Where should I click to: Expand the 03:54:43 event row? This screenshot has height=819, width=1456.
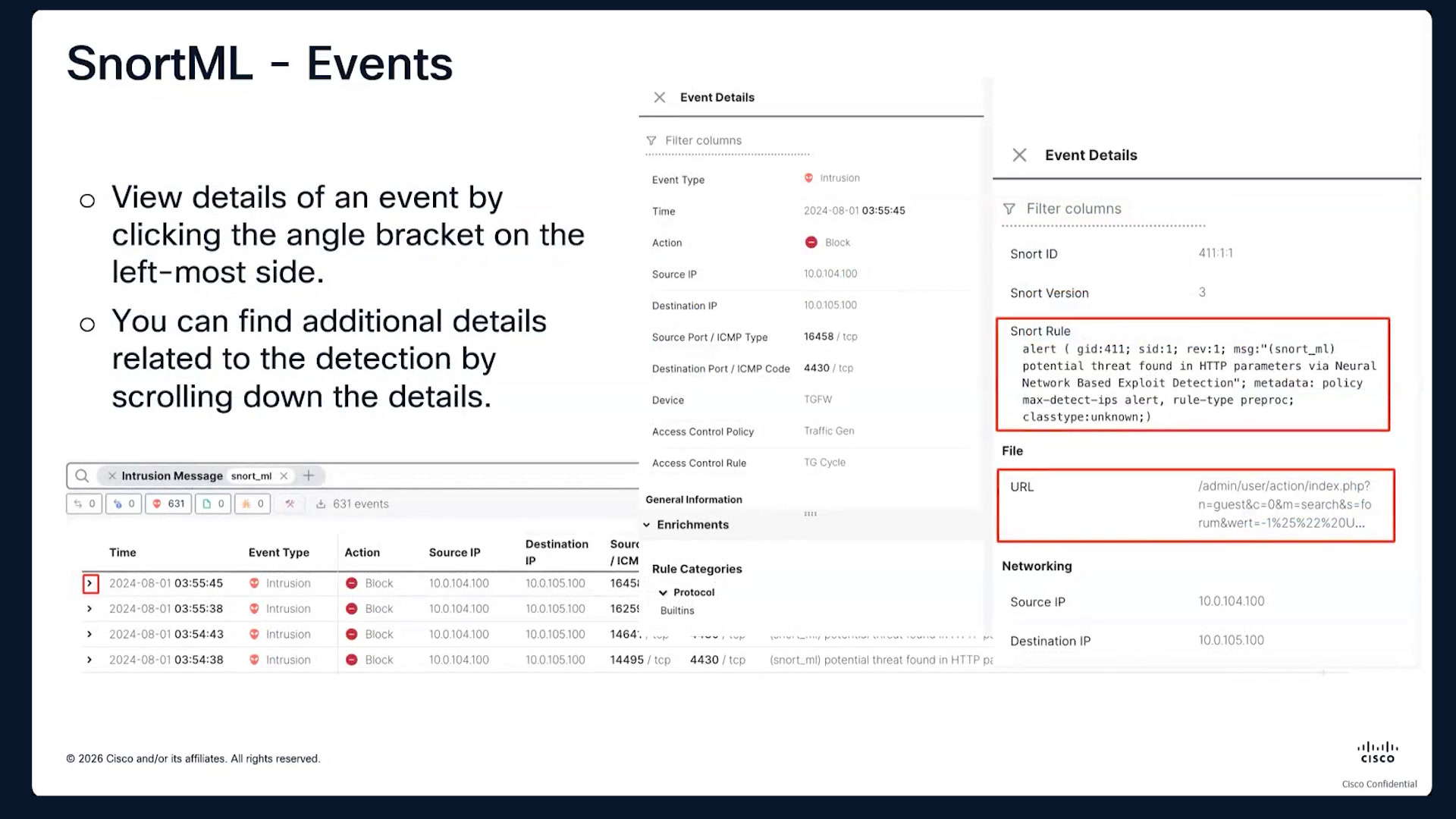click(89, 635)
